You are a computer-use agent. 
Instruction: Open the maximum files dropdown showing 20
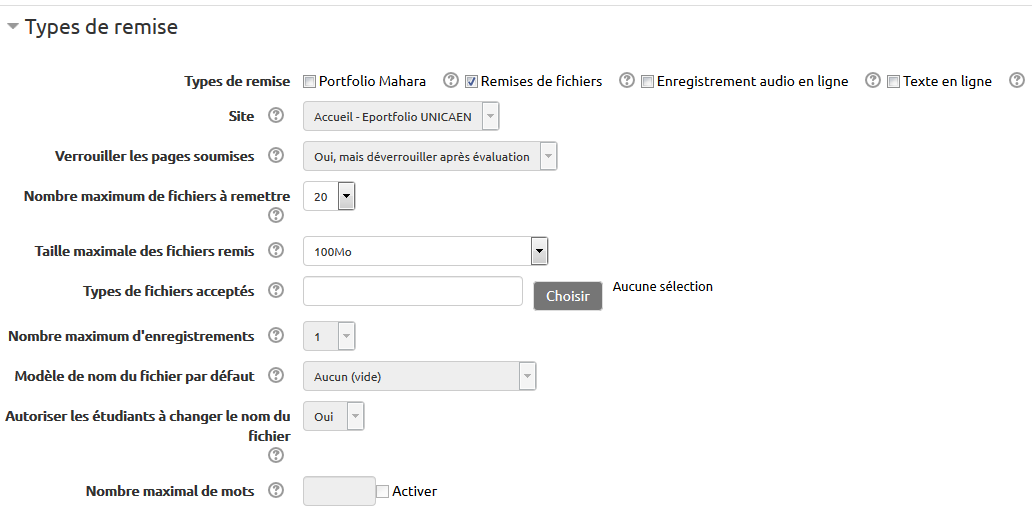(329, 196)
